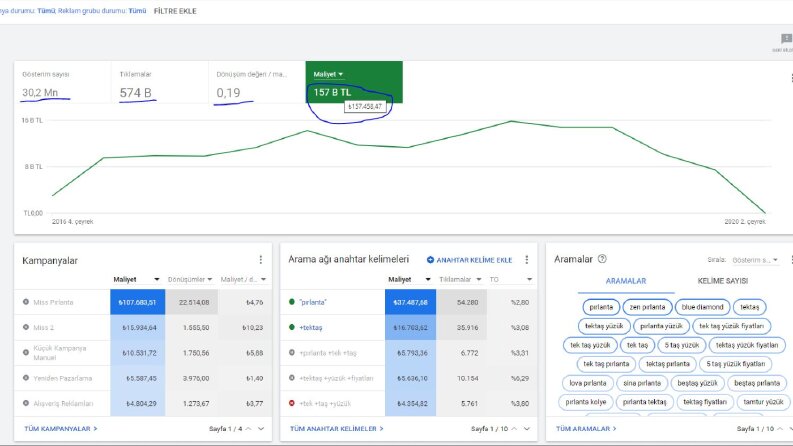Screen dimensions: 793x446
Task: Toggle status dot for Küçük Kampanya Manuel
Action: 26,352
